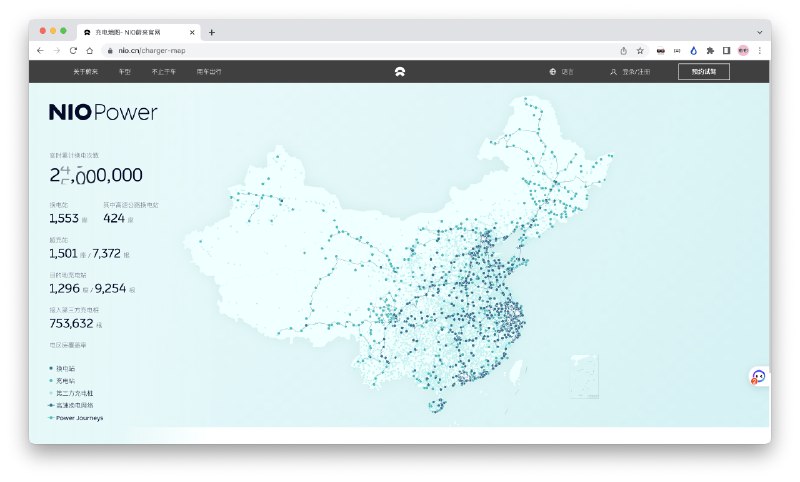Click the 1,296 destination stations value
This screenshot has height=482, width=800.
(x=64, y=289)
